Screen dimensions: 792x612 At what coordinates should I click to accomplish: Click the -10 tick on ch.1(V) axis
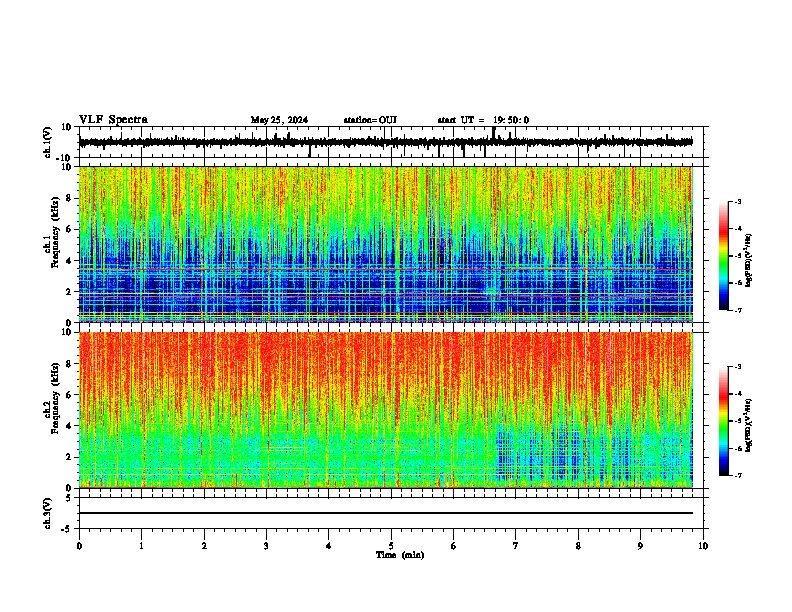click(64, 158)
